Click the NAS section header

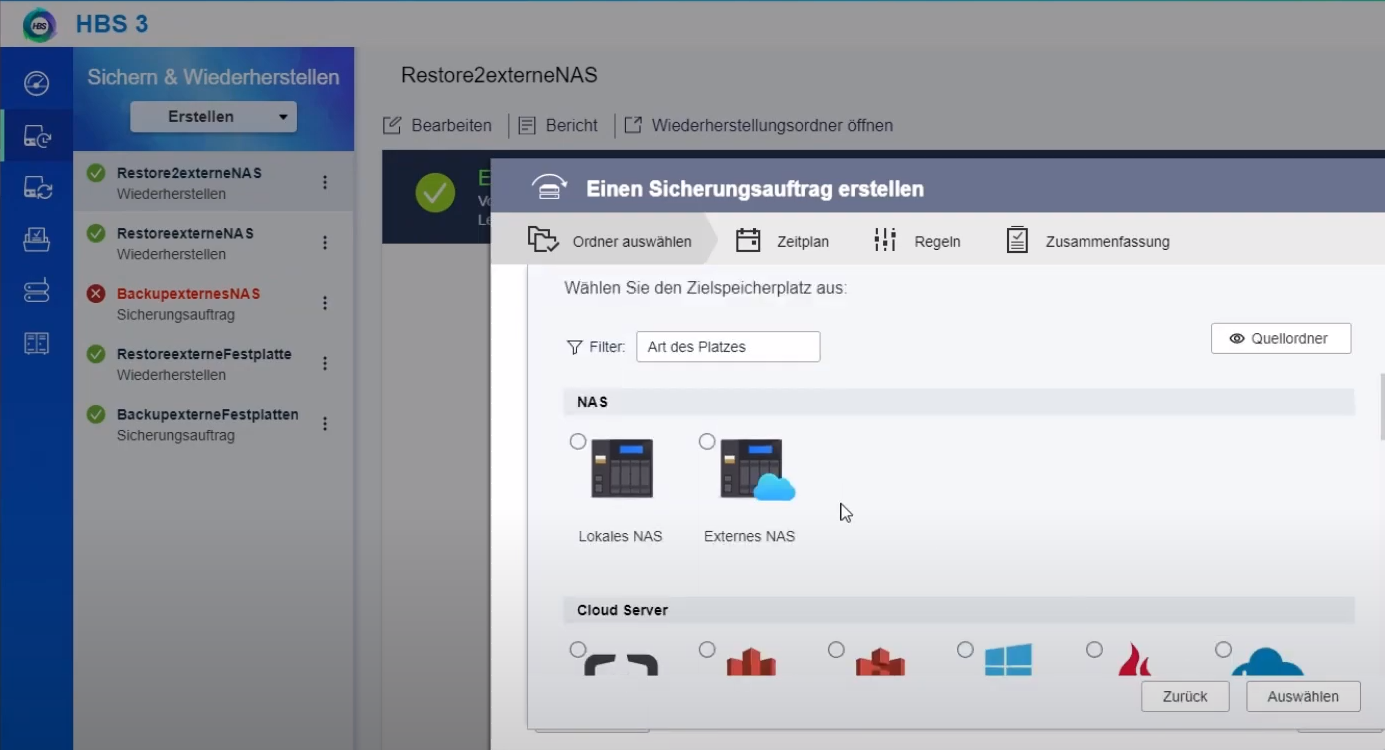tap(959, 402)
